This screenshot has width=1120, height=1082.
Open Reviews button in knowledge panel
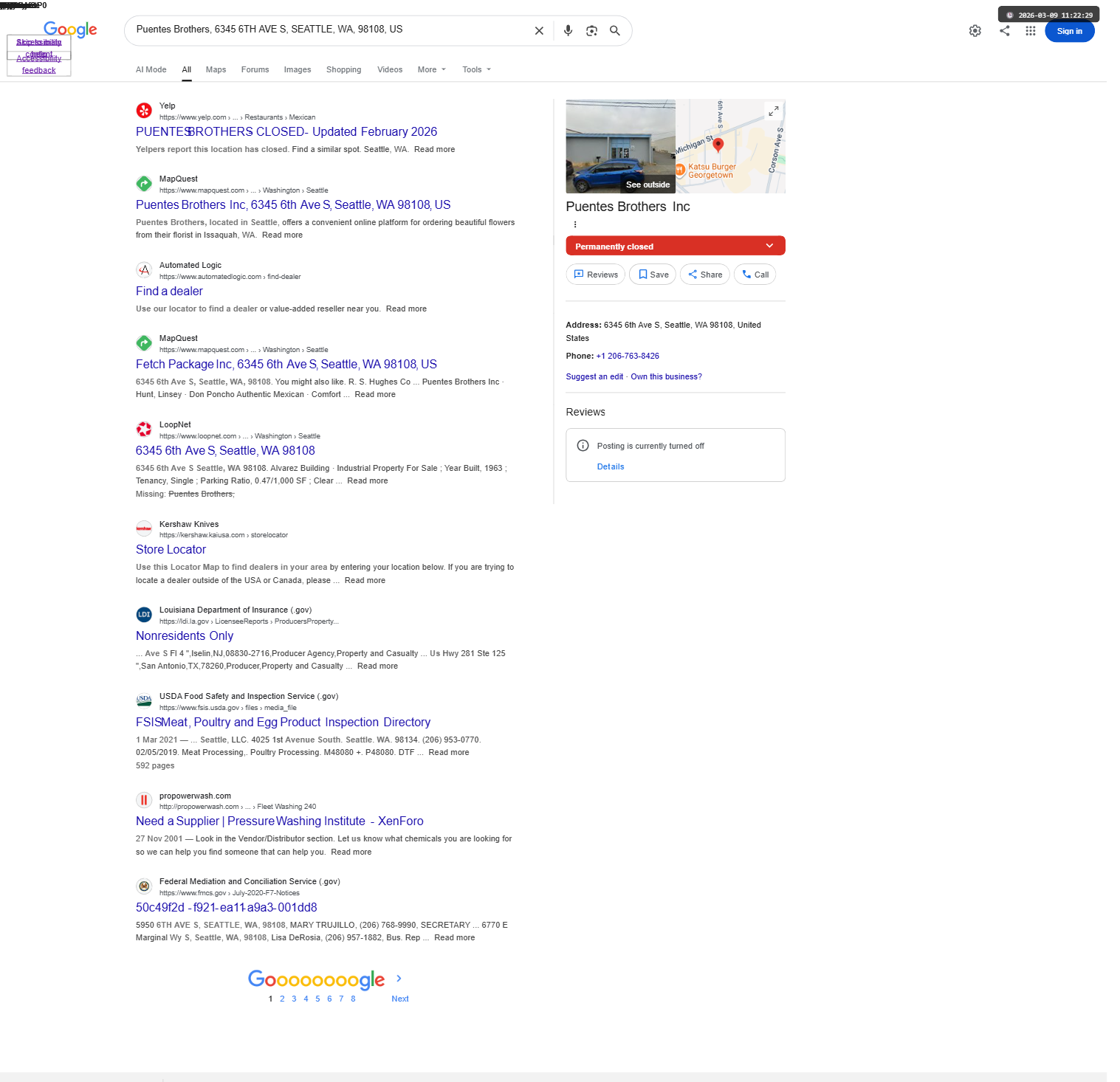(596, 275)
